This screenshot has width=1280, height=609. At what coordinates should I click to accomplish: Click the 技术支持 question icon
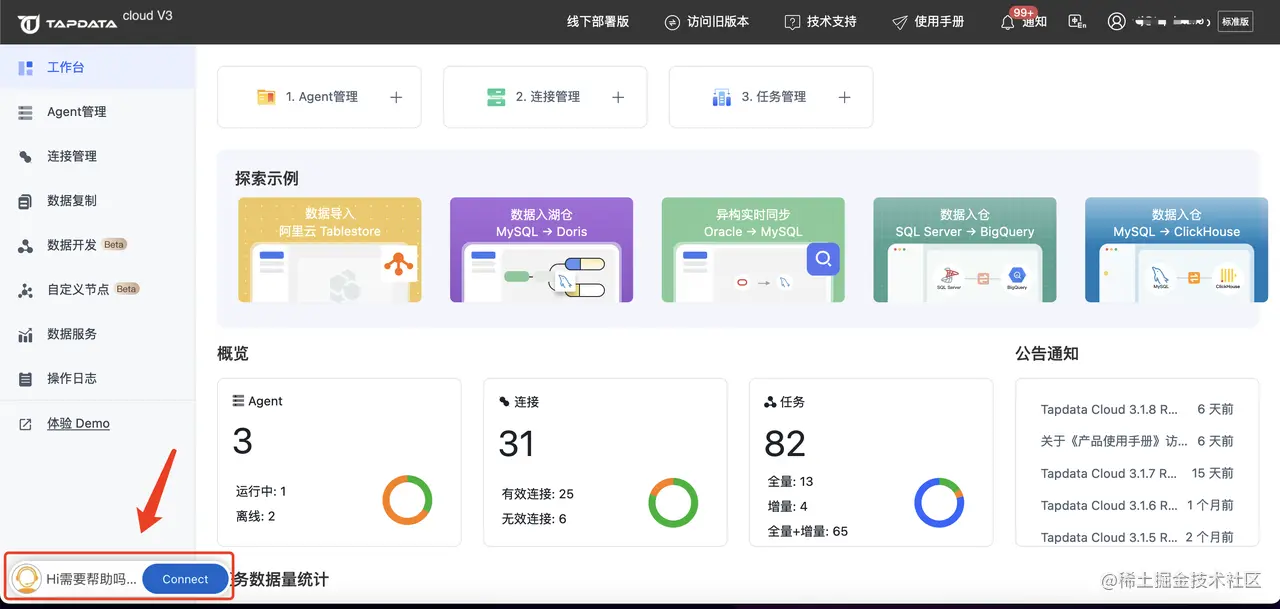[793, 22]
